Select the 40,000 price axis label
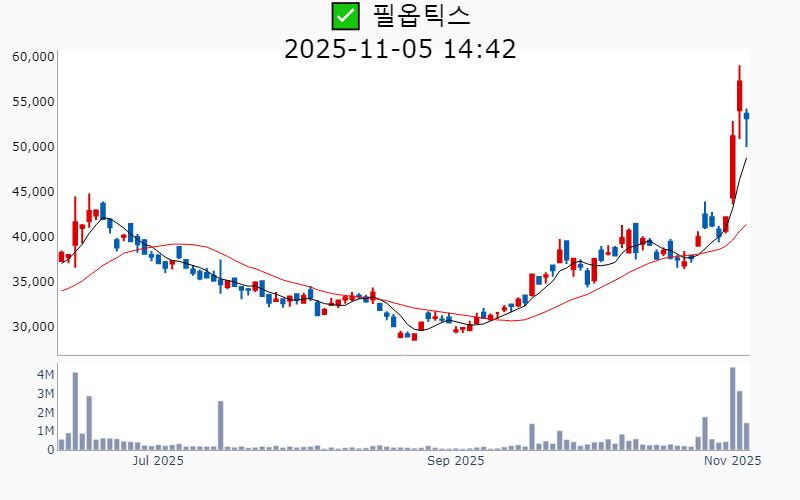The height and width of the screenshot is (500, 800). point(33,237)
